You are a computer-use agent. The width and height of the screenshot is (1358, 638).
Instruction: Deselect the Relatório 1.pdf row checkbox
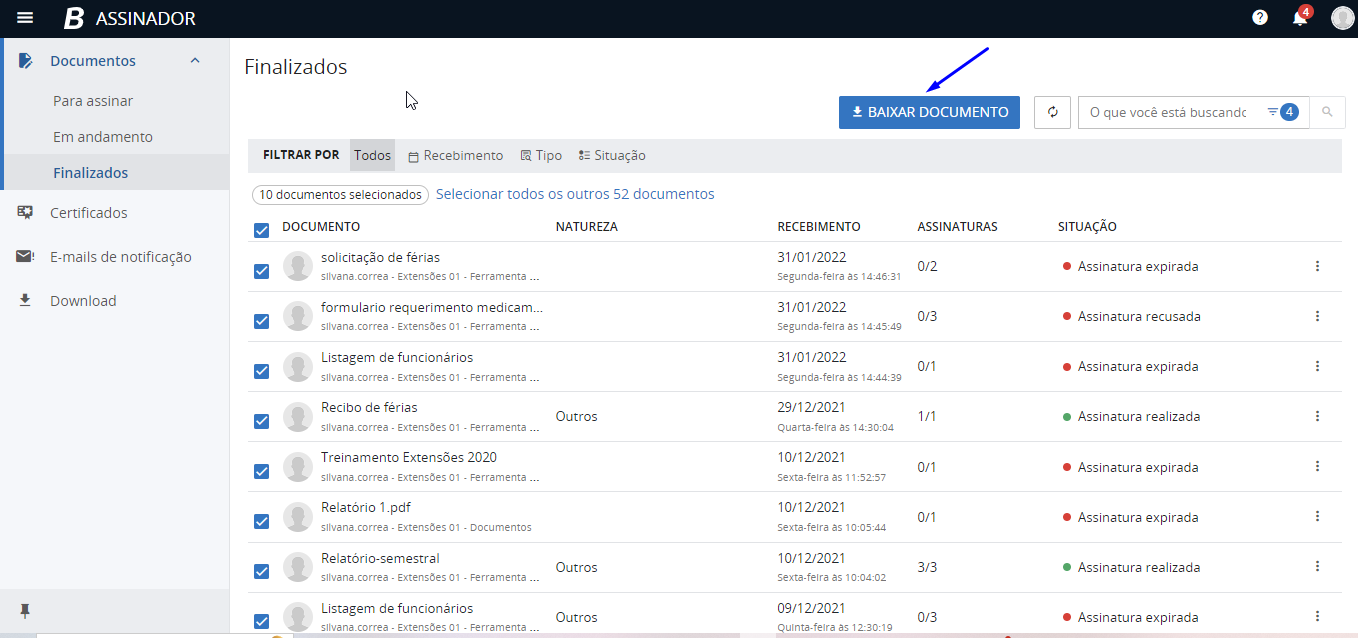click(262, 521)
